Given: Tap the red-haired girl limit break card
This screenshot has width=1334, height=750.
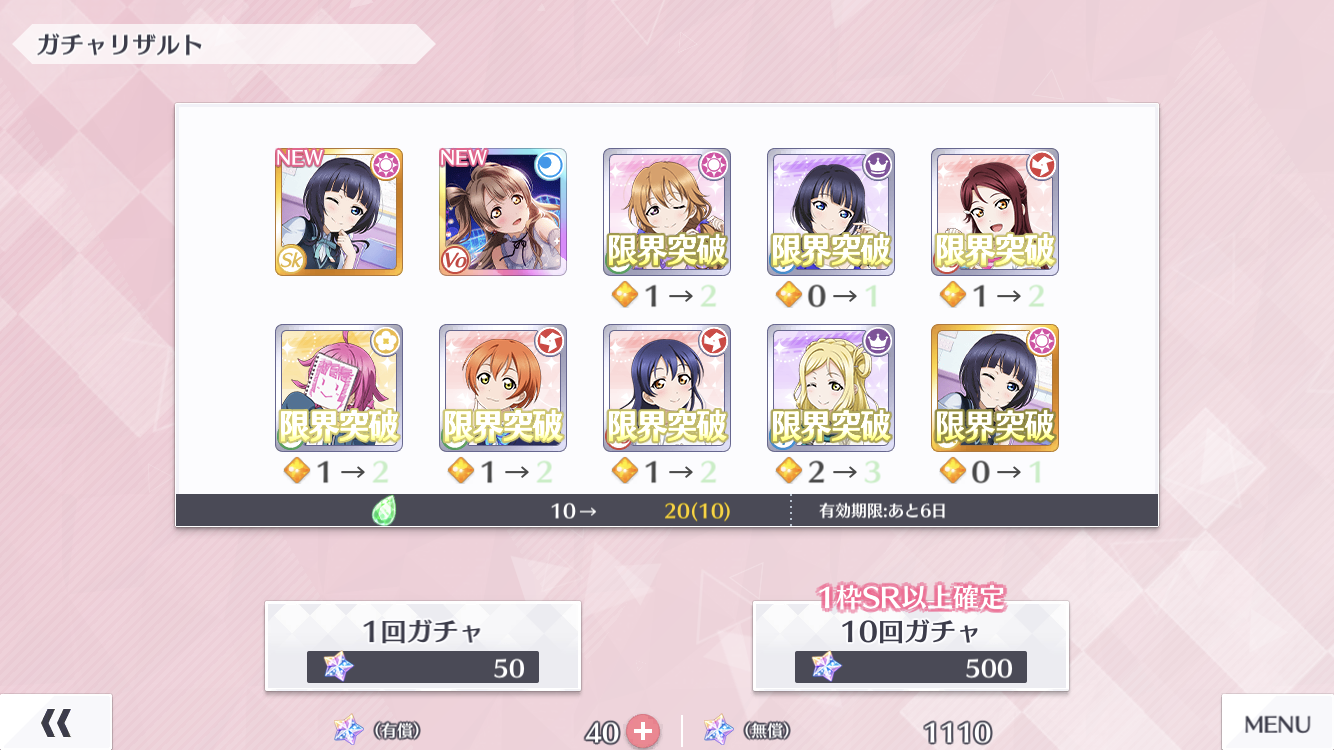Looking at the screenshot, I should tap(995, 212).
